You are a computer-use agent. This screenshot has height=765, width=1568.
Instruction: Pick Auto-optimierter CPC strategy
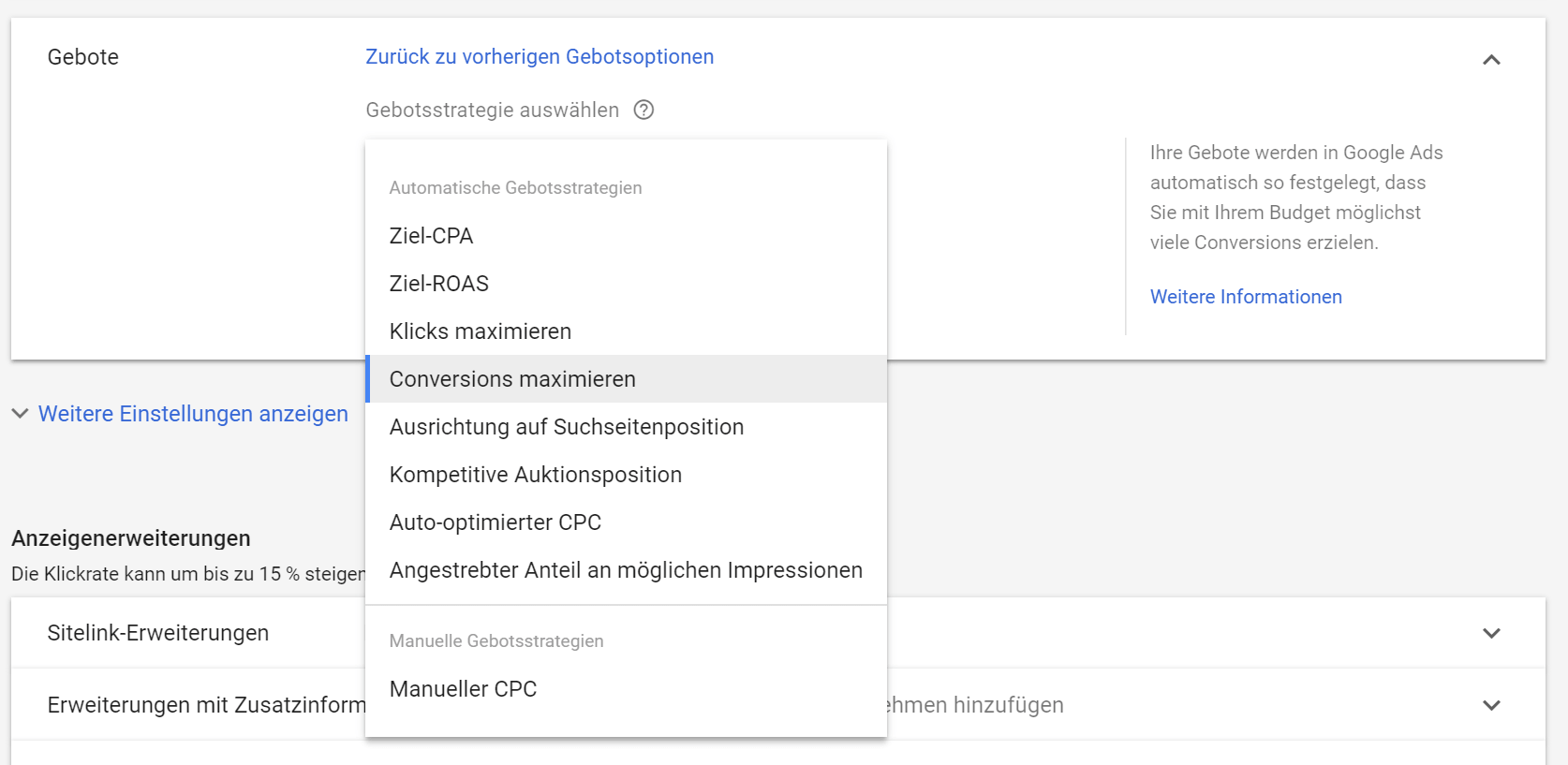click(626, 522)
